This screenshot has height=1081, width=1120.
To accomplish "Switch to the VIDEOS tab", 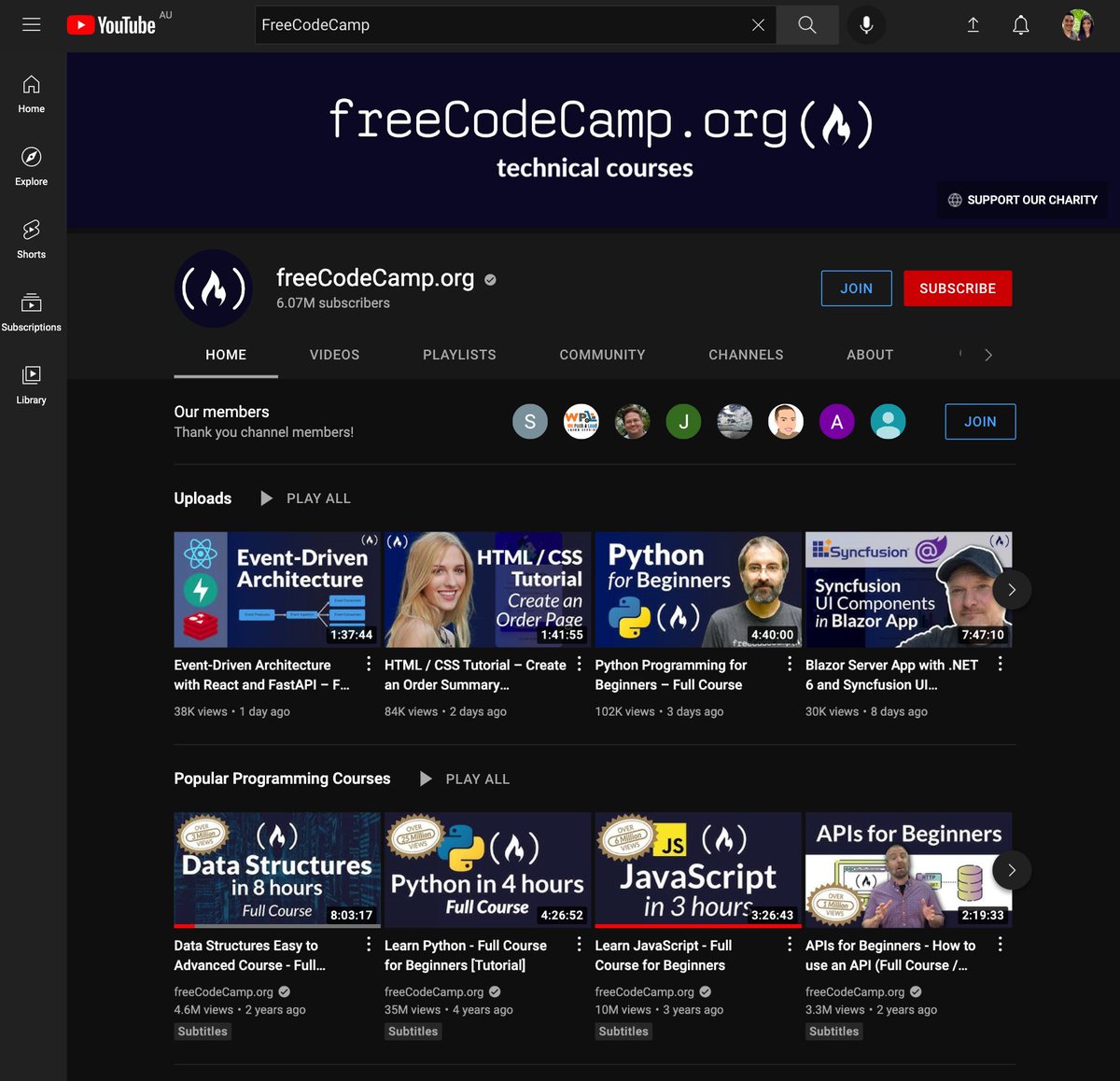I will point(334,355).
